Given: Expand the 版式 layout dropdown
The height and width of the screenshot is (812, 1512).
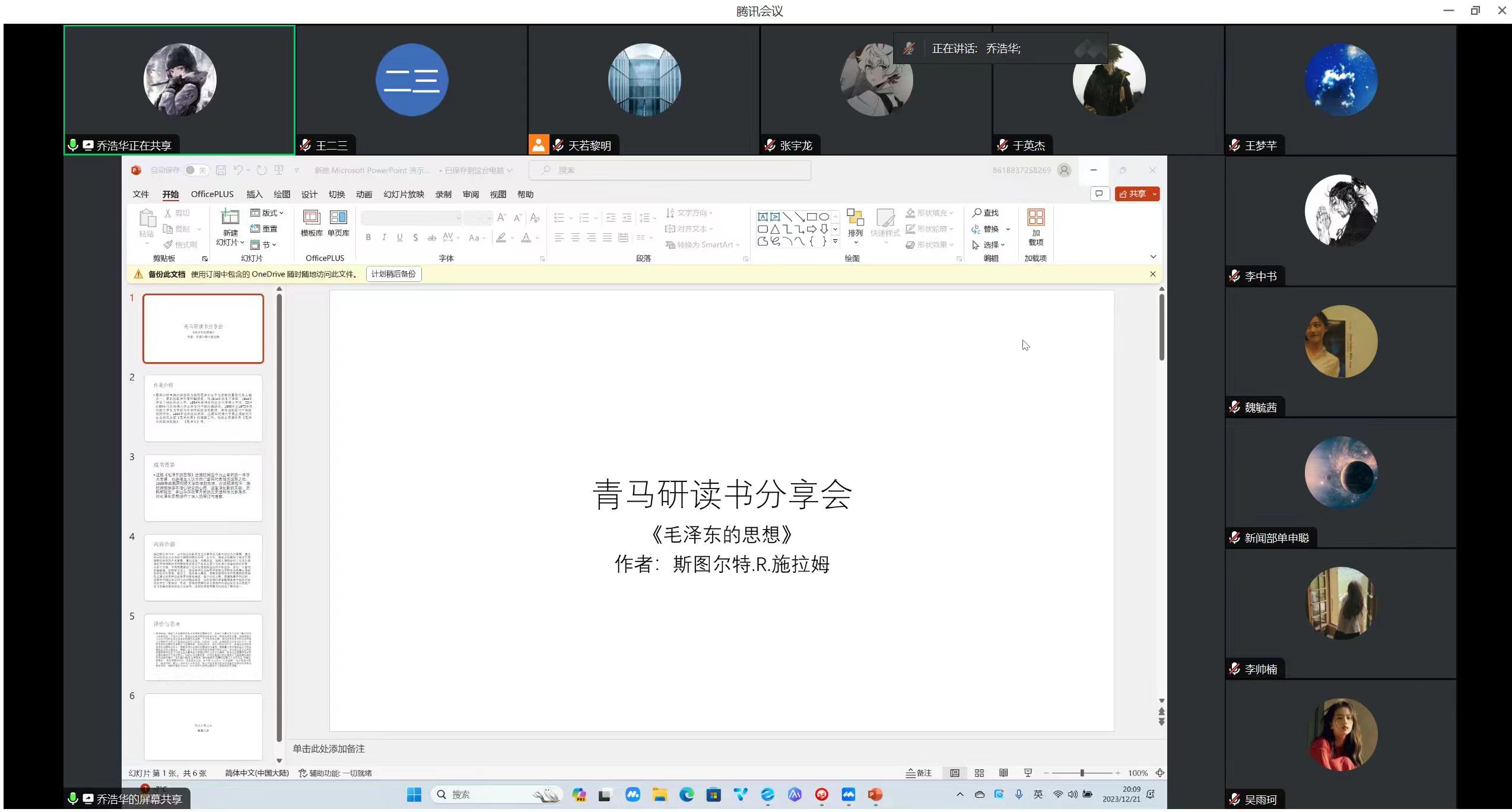Looking at the screenshot, I should (x=267, y=212).
